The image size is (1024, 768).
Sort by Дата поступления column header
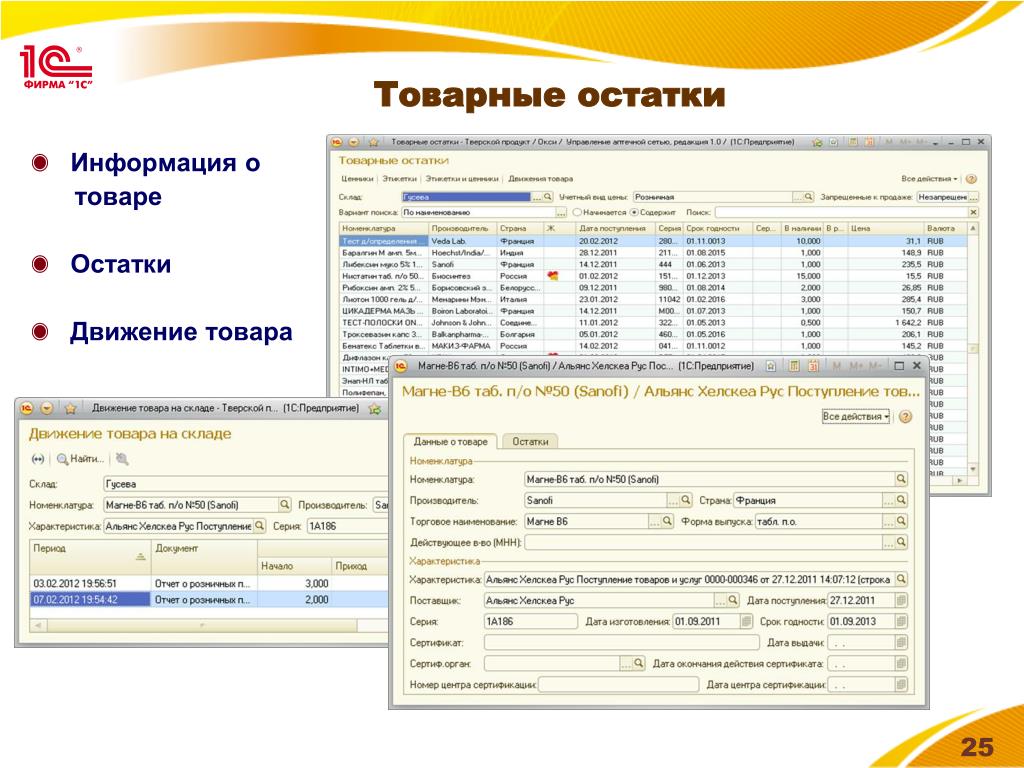click(615, 229)
